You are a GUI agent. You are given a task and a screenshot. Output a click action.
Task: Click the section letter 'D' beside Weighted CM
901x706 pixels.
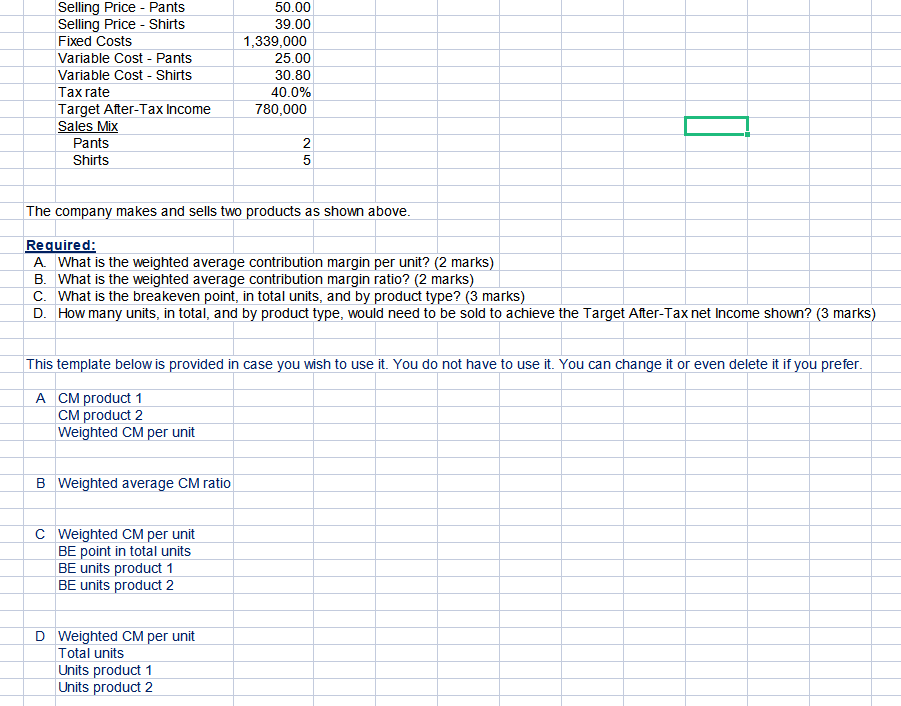[x=40, y=636]
